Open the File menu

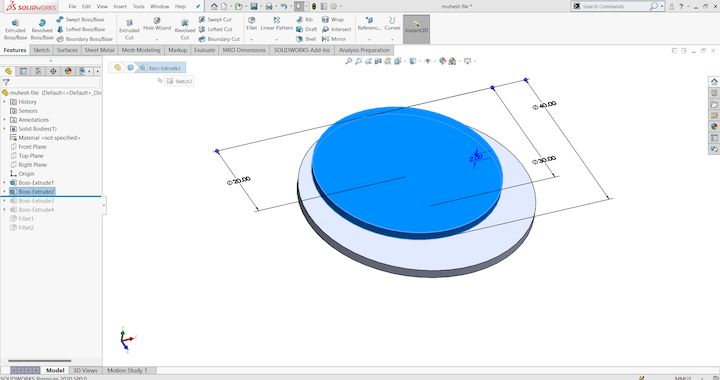(x=72, y=6)
